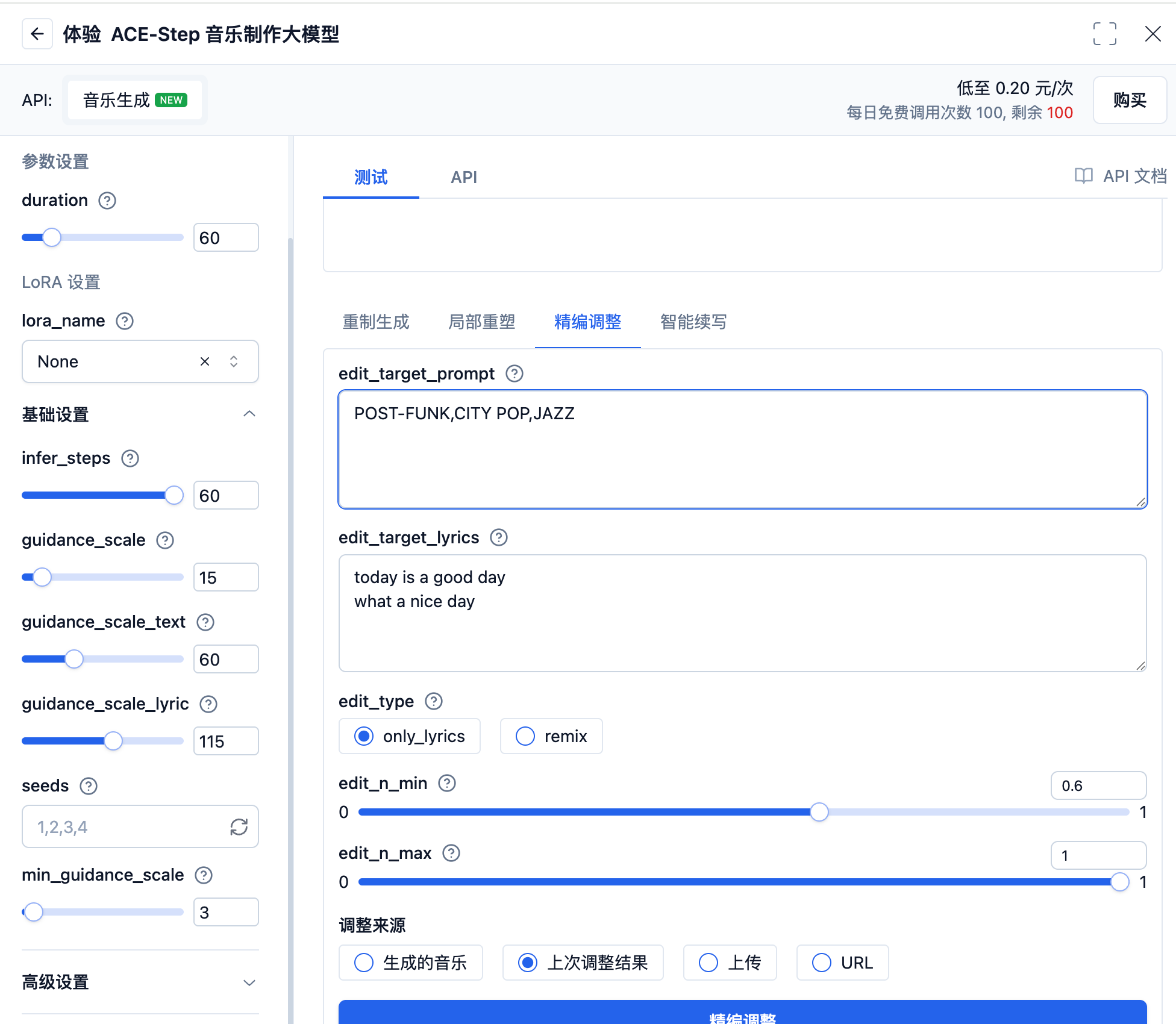Clear the lora_name selection with X
1176x1024 pixels.
point(205,361)
